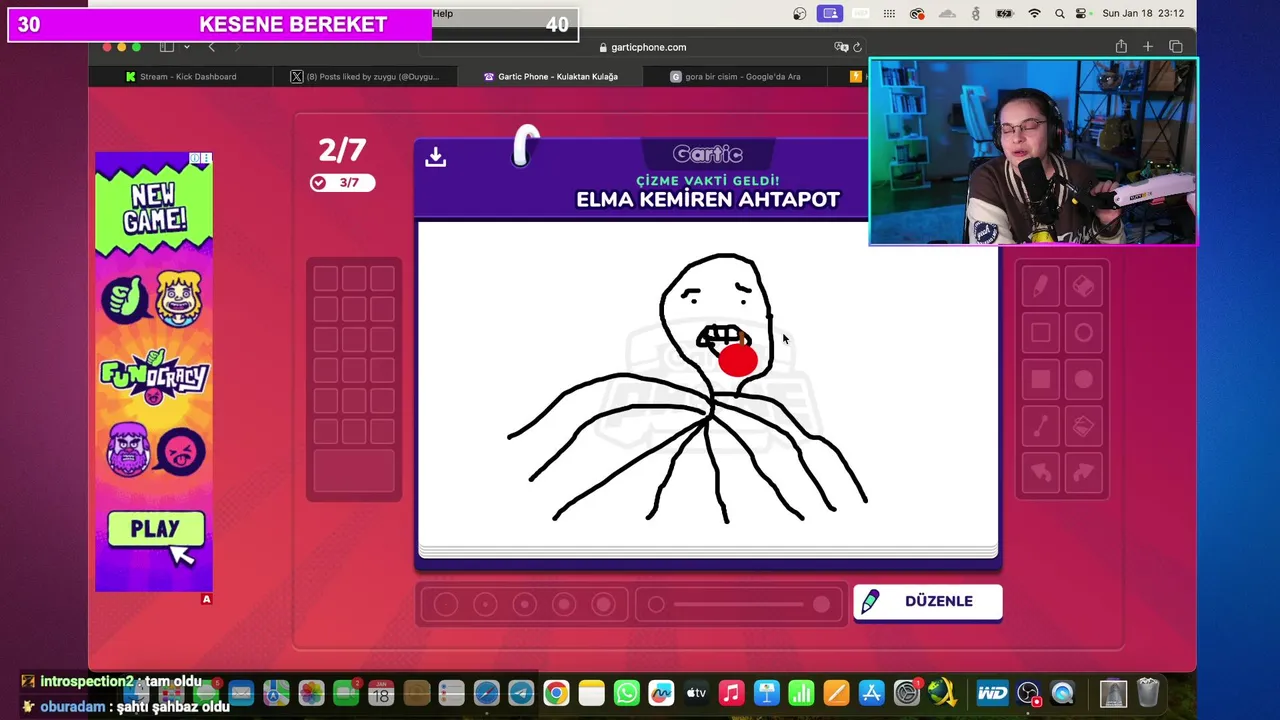Choose the outlined ellipse shape tool

click(1084, 334)
